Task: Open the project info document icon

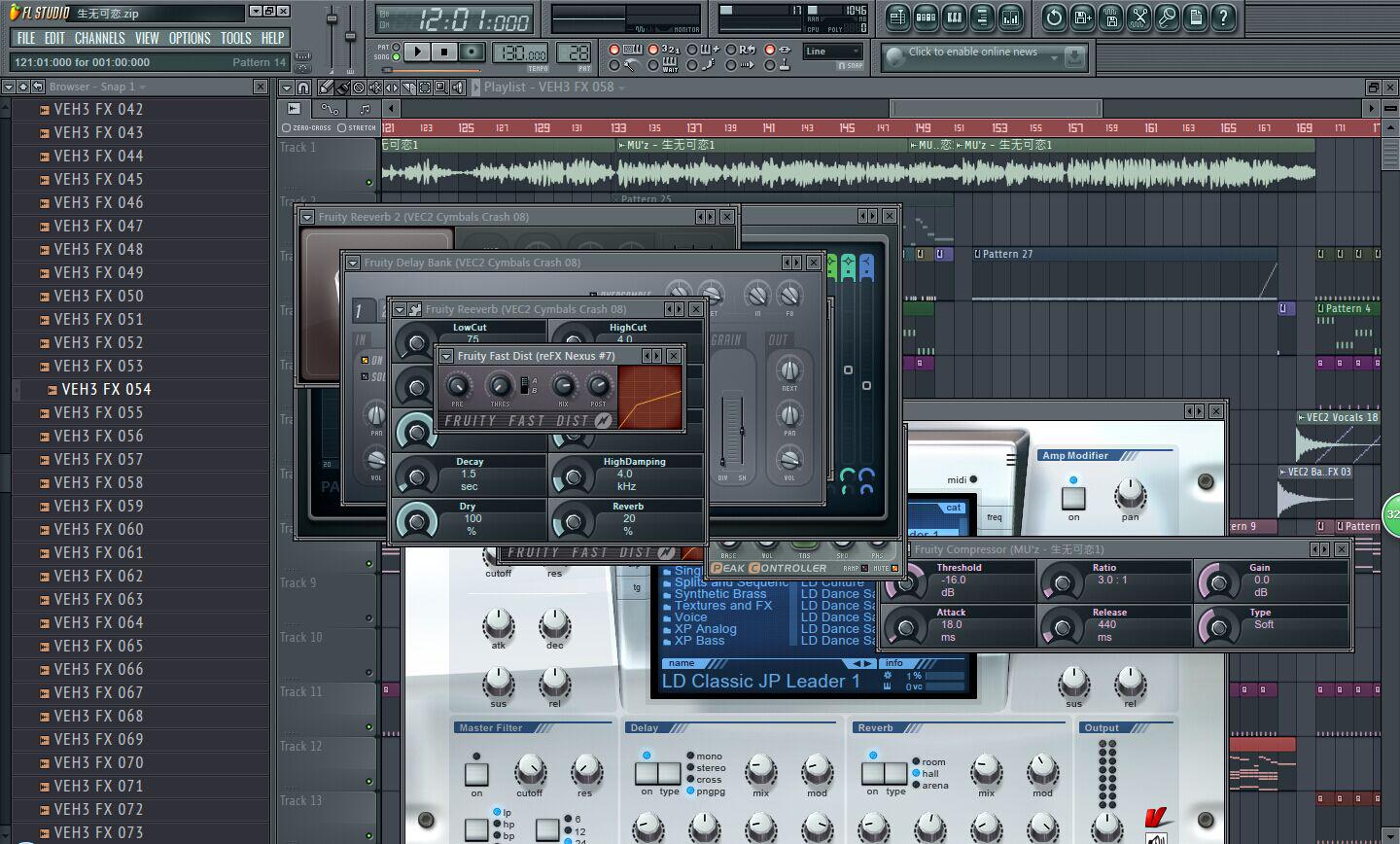Action: pyautogui.click(x=1195, y=17)
